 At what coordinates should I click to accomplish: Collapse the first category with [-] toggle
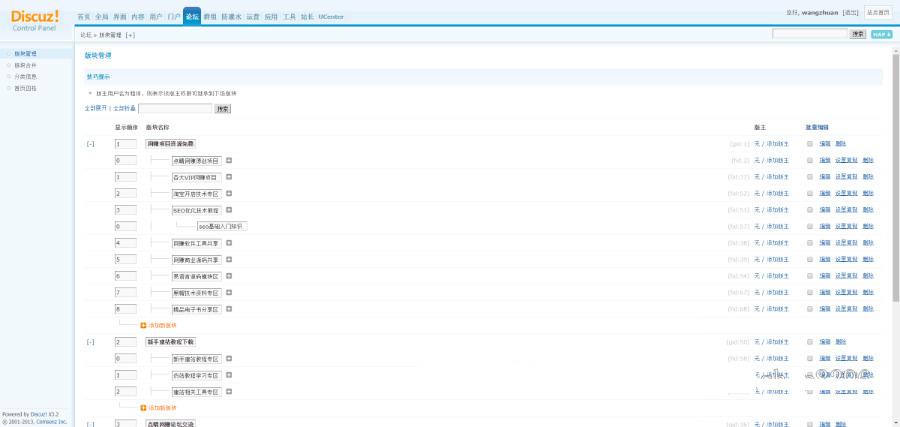click(x=91, y=144)
